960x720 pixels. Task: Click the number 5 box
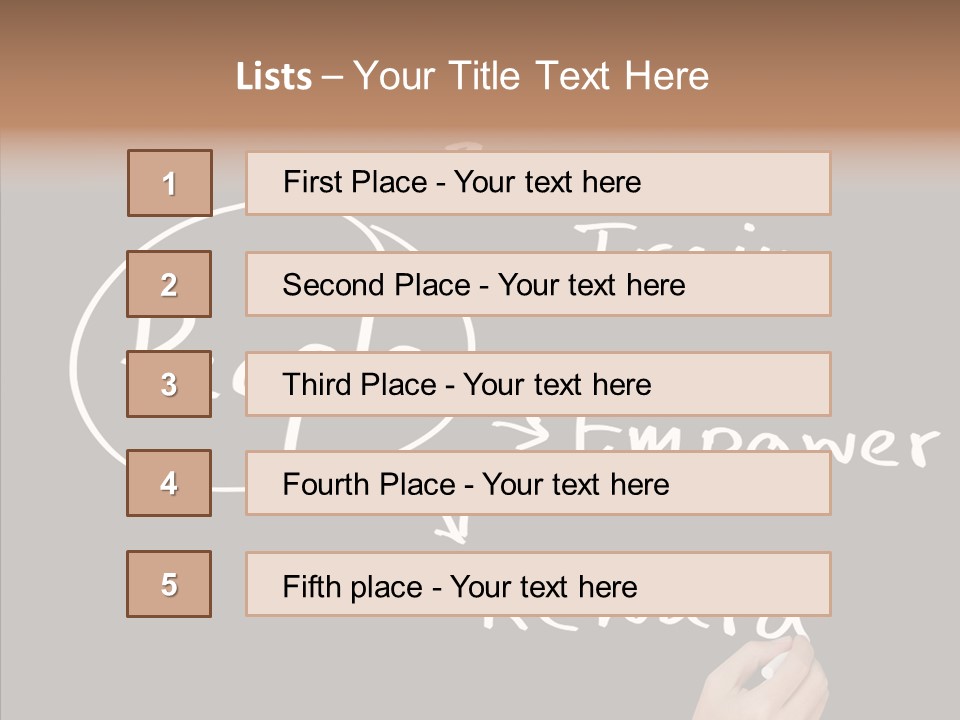[x=169, y=584]
